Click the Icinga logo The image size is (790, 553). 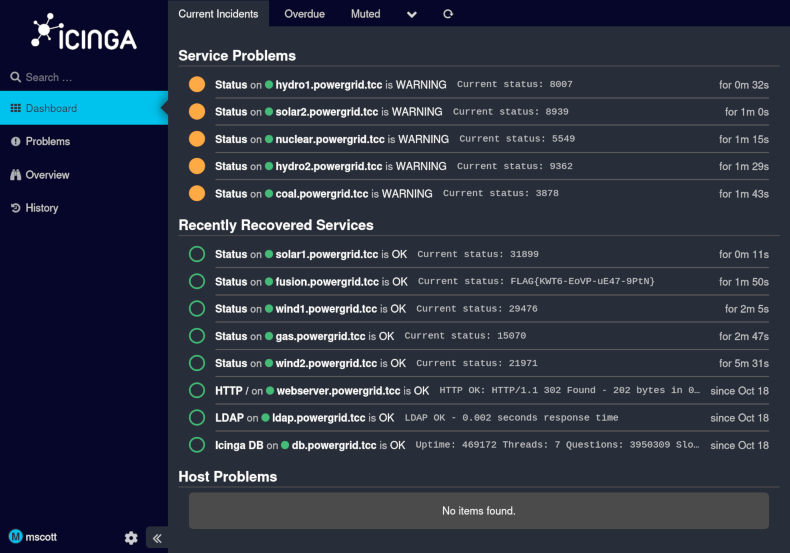point(83,33)
